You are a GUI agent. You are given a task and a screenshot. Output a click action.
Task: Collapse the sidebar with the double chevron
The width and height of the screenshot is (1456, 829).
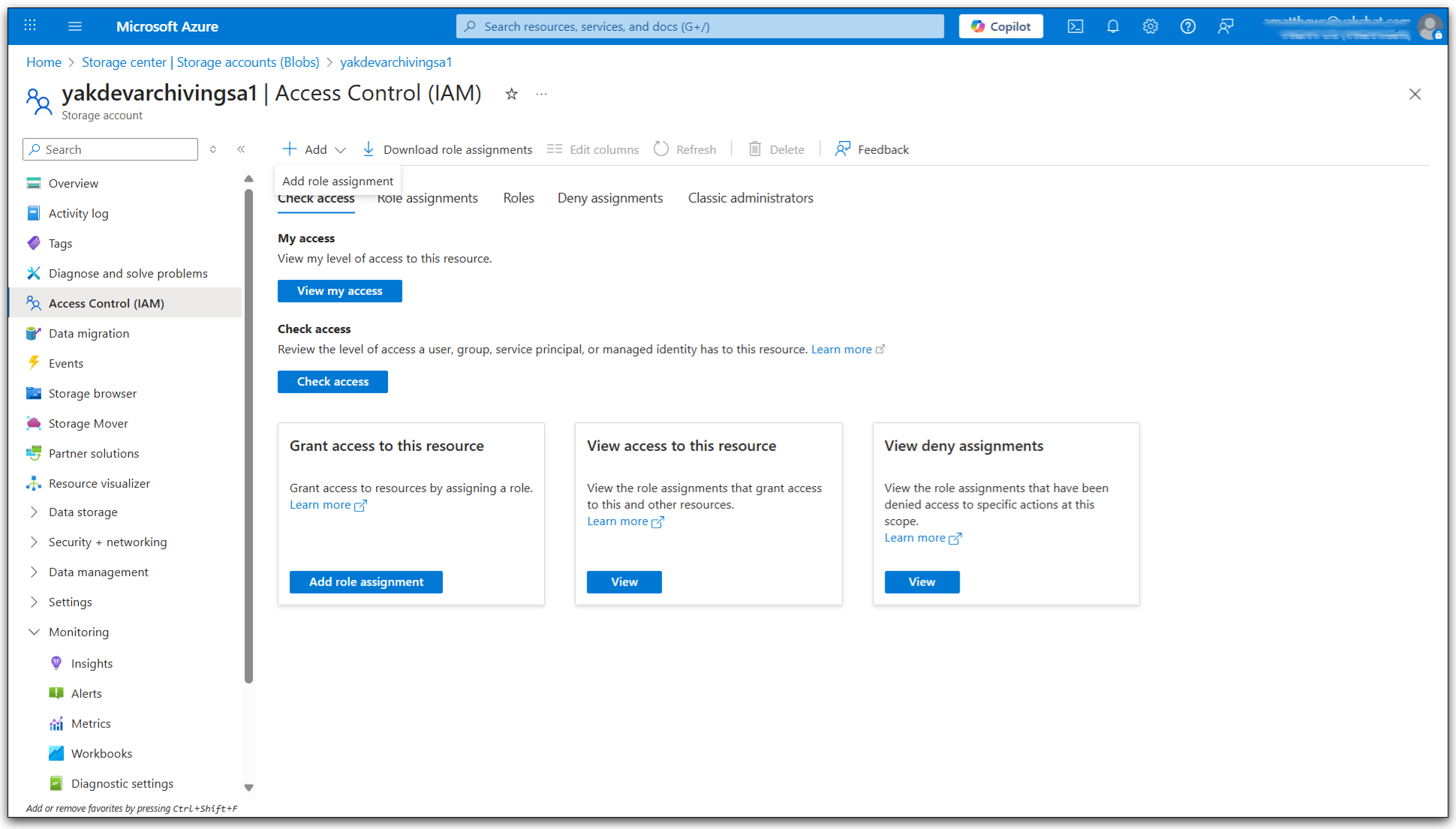click(241, 149)
